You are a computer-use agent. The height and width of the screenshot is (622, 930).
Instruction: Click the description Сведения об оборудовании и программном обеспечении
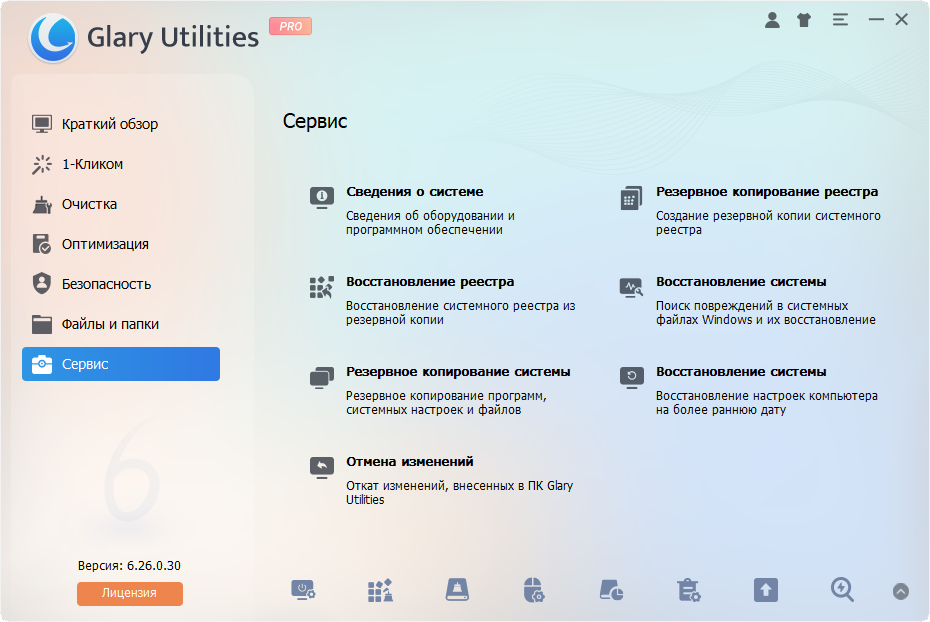tap(431, 223)
